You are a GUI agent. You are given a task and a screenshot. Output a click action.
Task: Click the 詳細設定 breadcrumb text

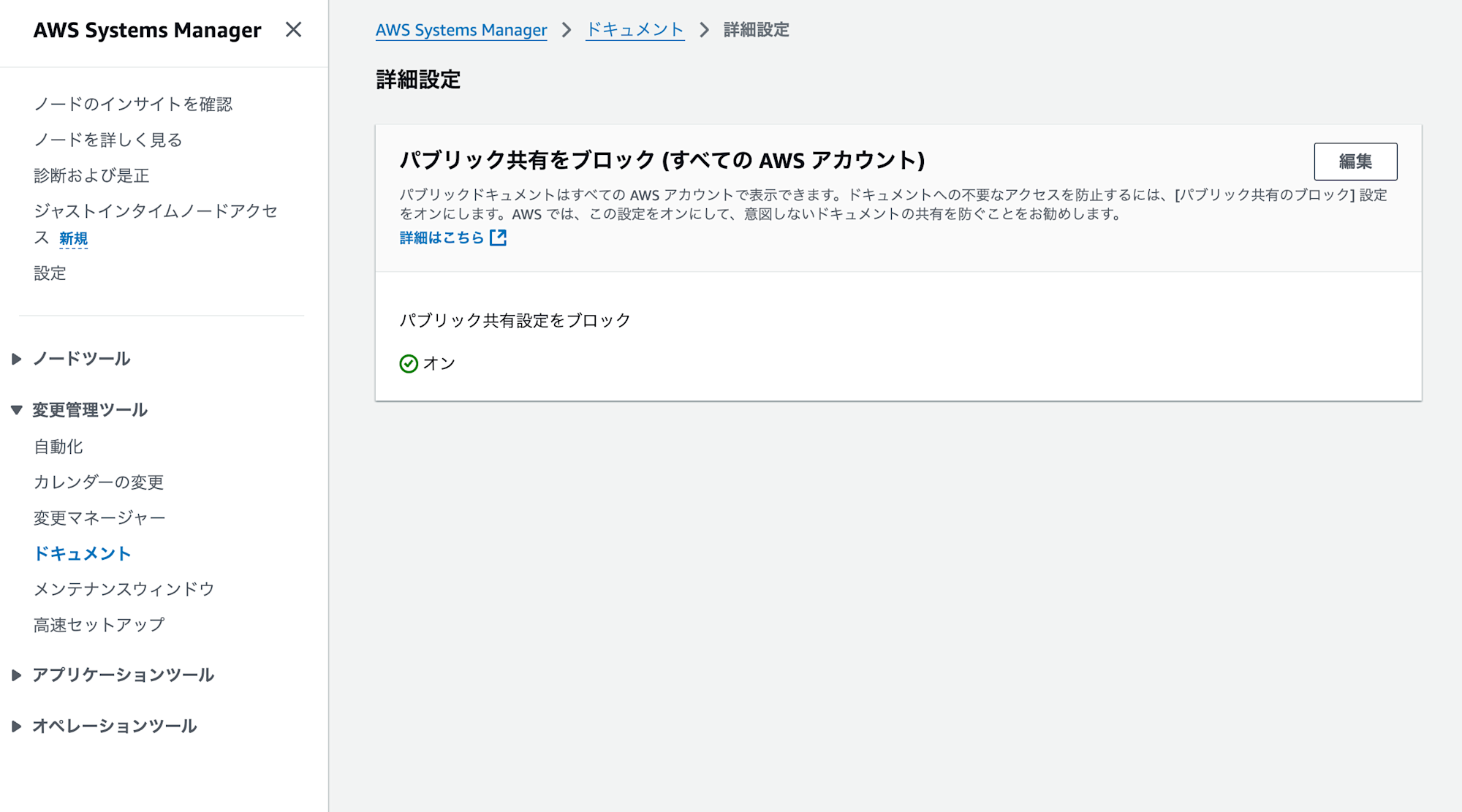pos(757,30)
